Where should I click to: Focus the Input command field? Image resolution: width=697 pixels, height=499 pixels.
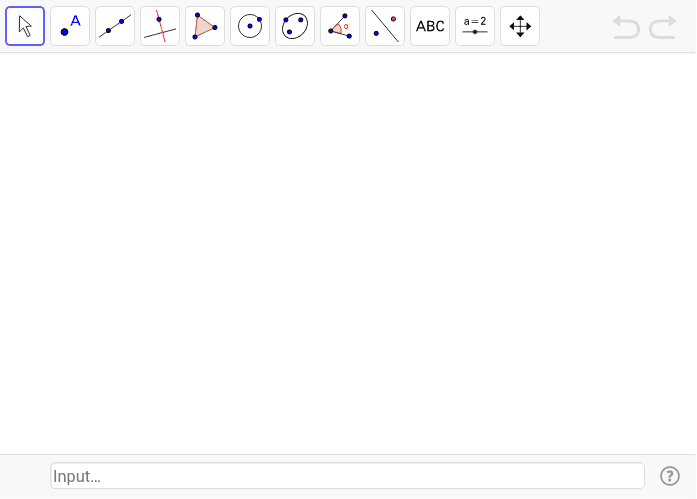pyautogui.click(x=347, y=476)
